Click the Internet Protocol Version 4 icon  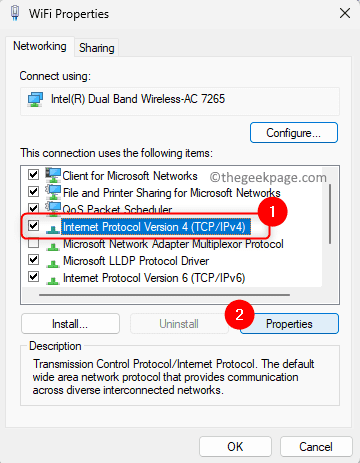point(53,229)
